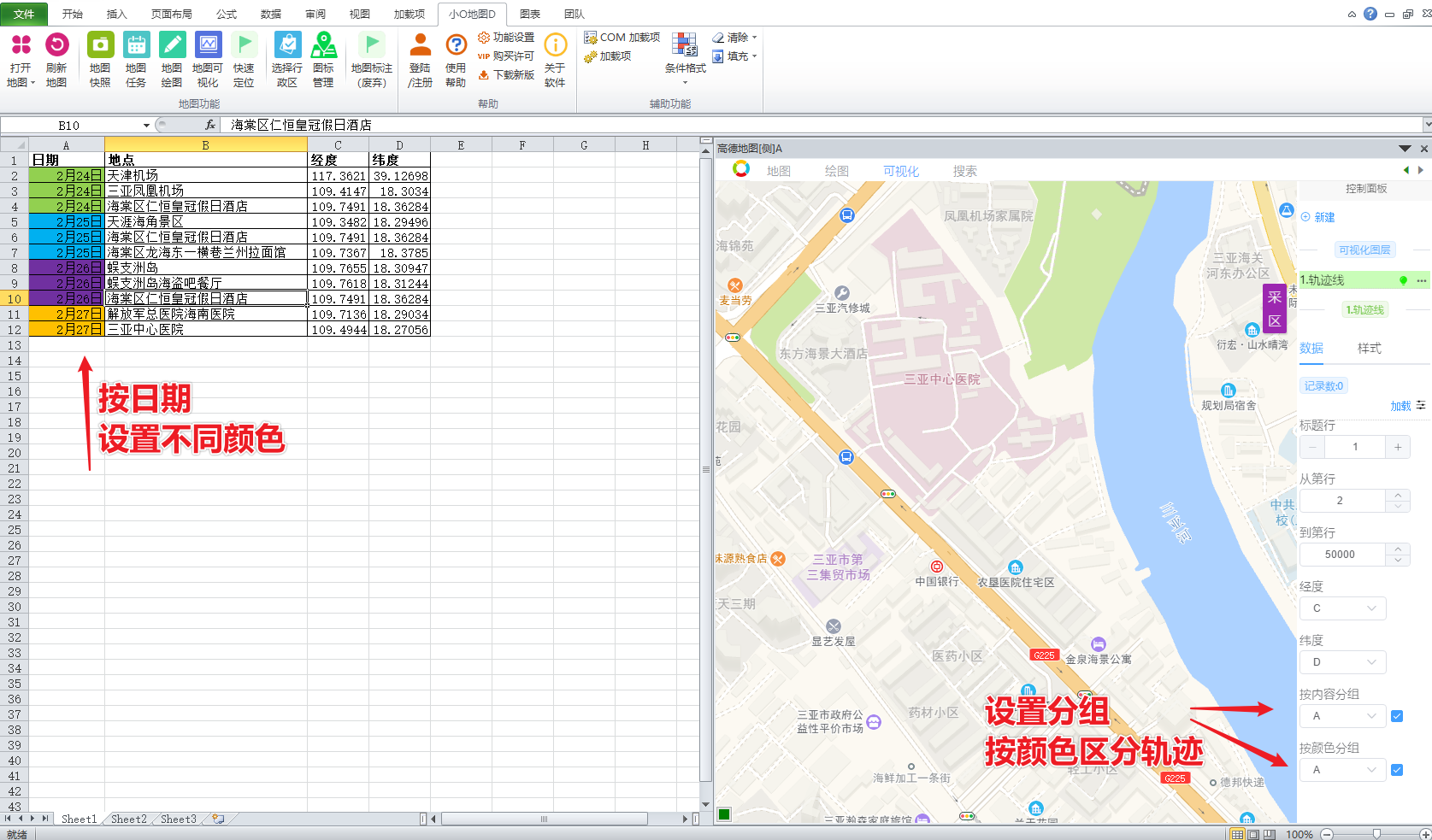Open the 1.轨迹线 layer more options dots
Image resolution: width=1432 pixels, height=840 pixels.
point(1421,280)
